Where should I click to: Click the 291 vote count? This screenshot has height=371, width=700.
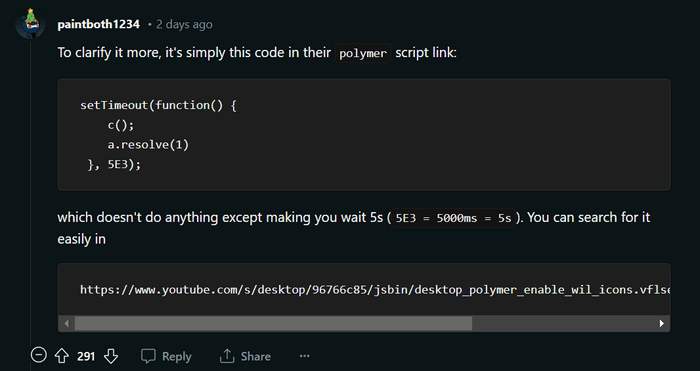coord(86,356)
